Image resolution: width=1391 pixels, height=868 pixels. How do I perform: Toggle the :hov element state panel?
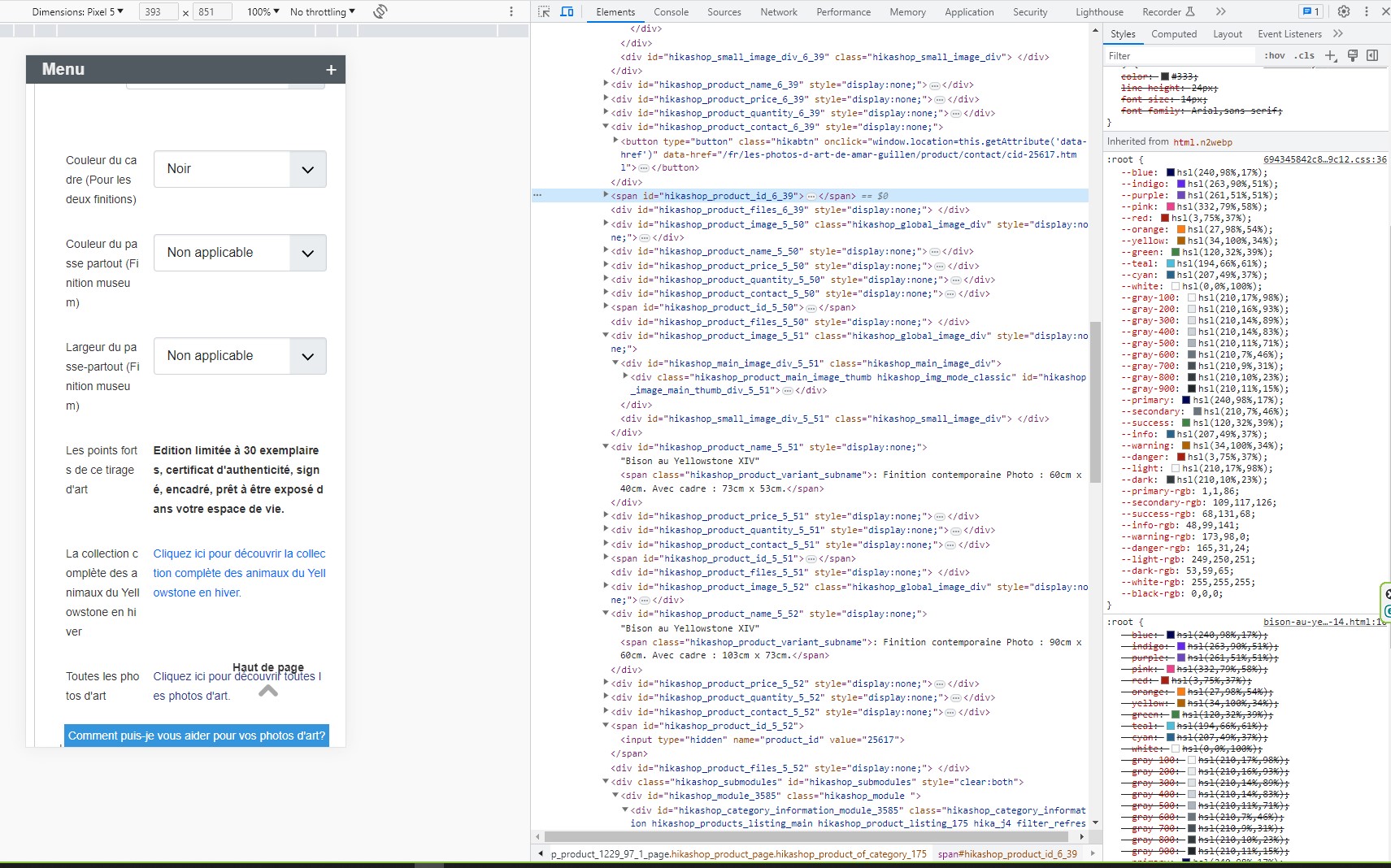(1274, 55)
